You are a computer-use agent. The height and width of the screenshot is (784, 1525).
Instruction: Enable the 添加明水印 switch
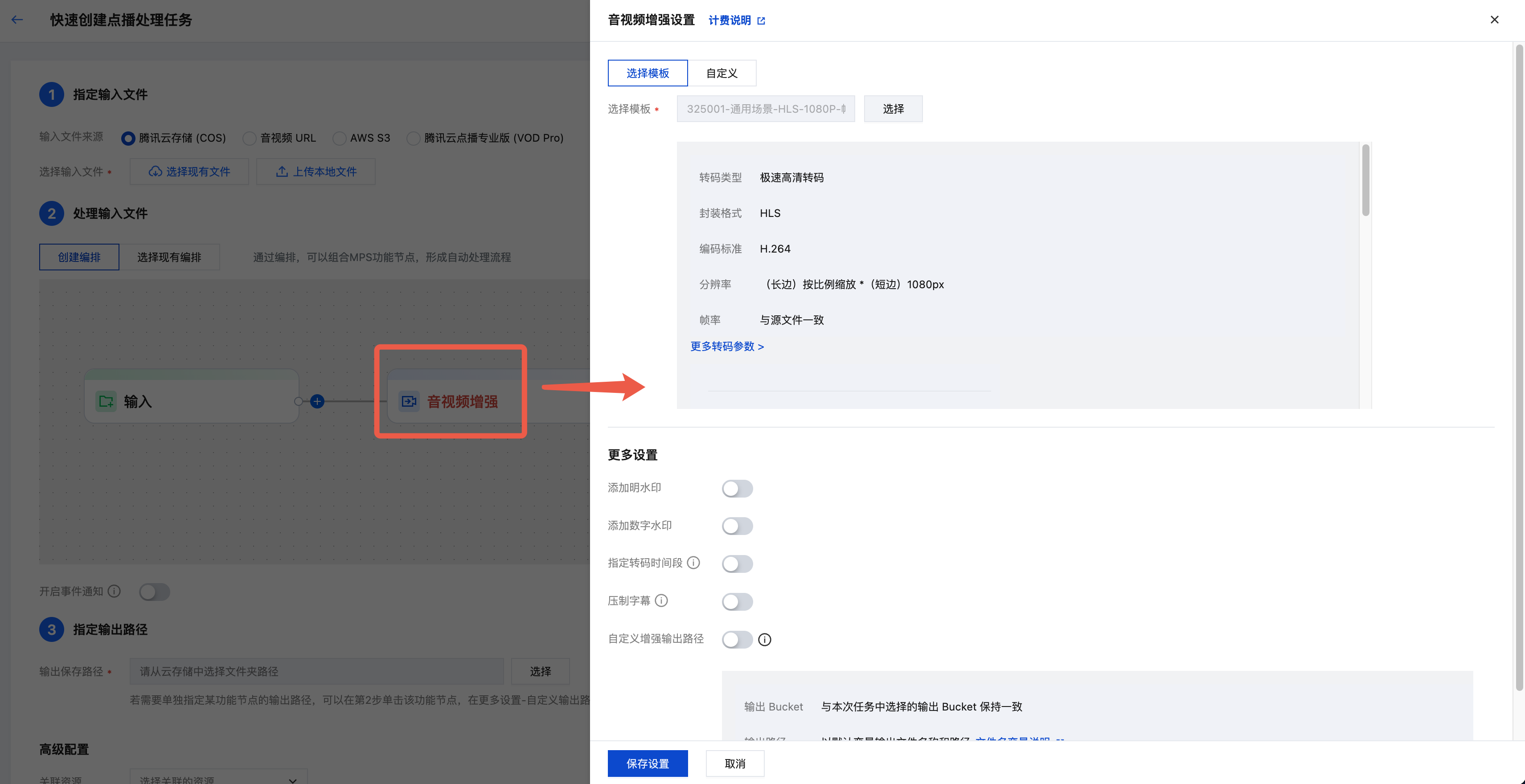click(737, 488)
